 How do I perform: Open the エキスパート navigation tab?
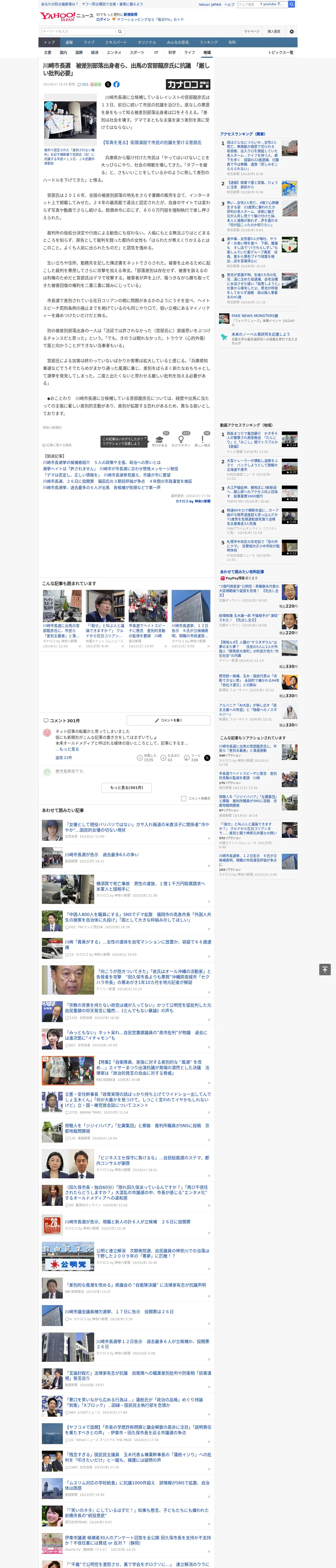point(116,43)
